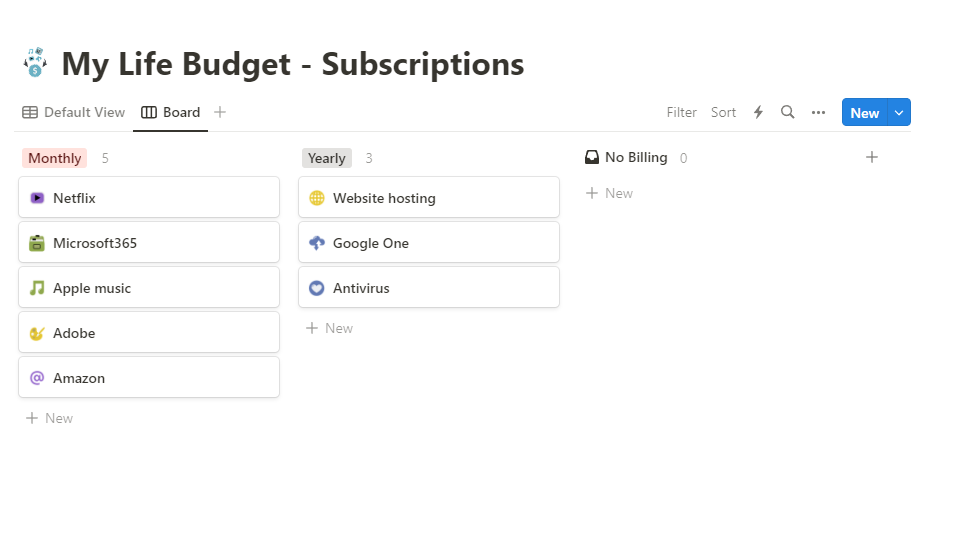Click the red Monthly group tag
Image resolution: width=963 pixels, height=544 pixels.
[x=55, y=158]
